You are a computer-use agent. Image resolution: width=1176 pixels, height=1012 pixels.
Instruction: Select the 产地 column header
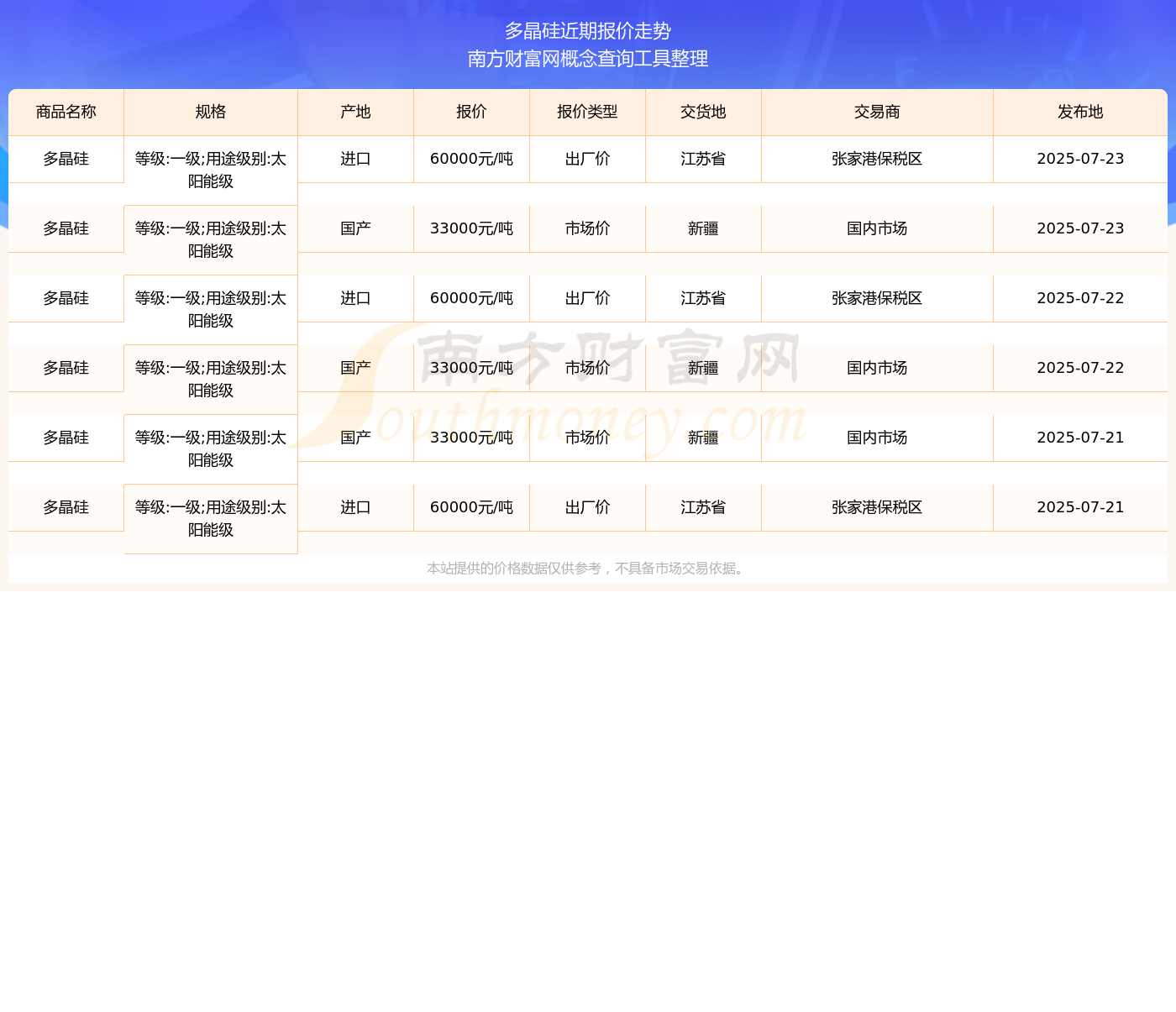click(355, 112)
